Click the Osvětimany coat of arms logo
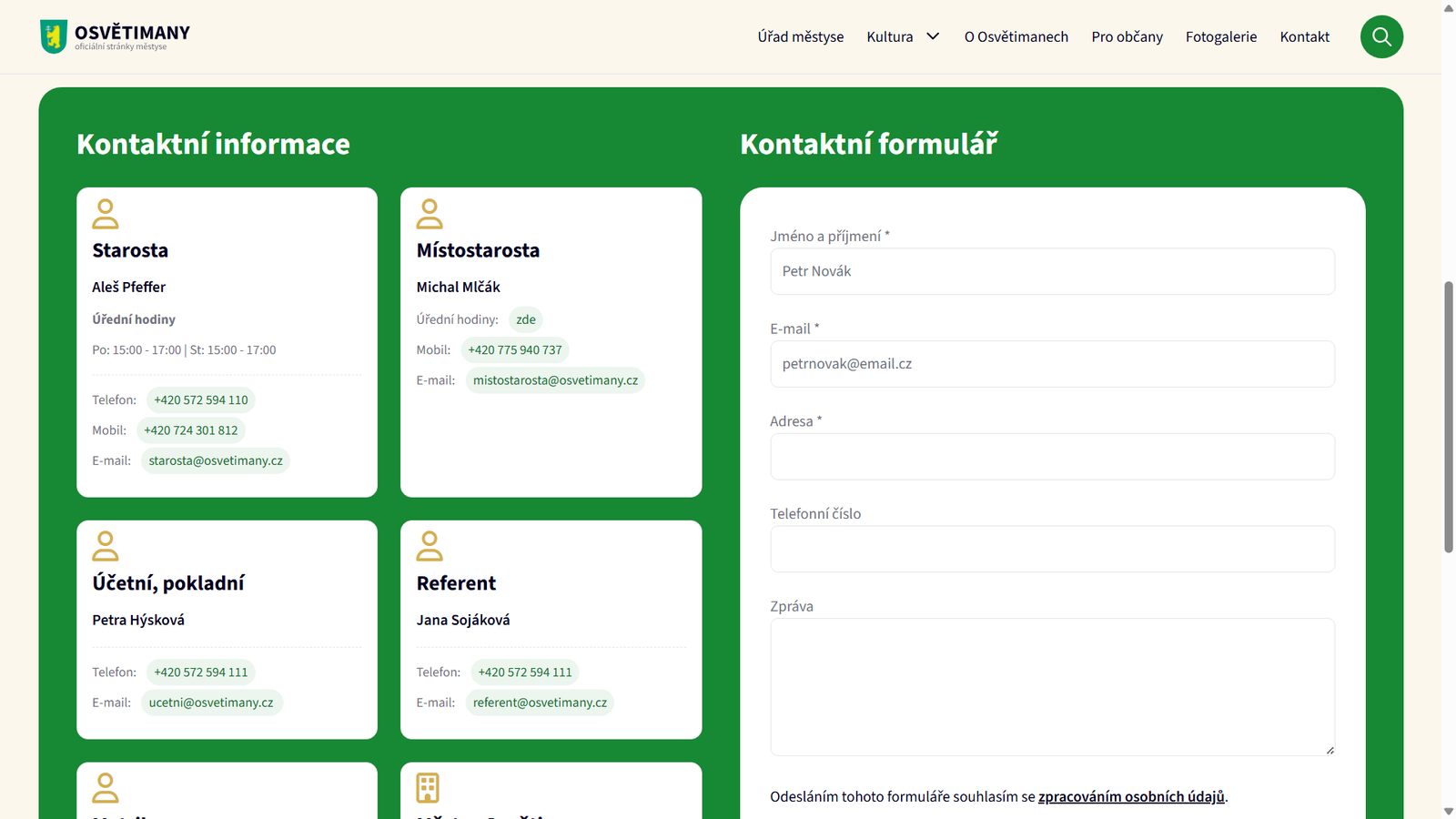1456x819 pixels. pos(55,36)
